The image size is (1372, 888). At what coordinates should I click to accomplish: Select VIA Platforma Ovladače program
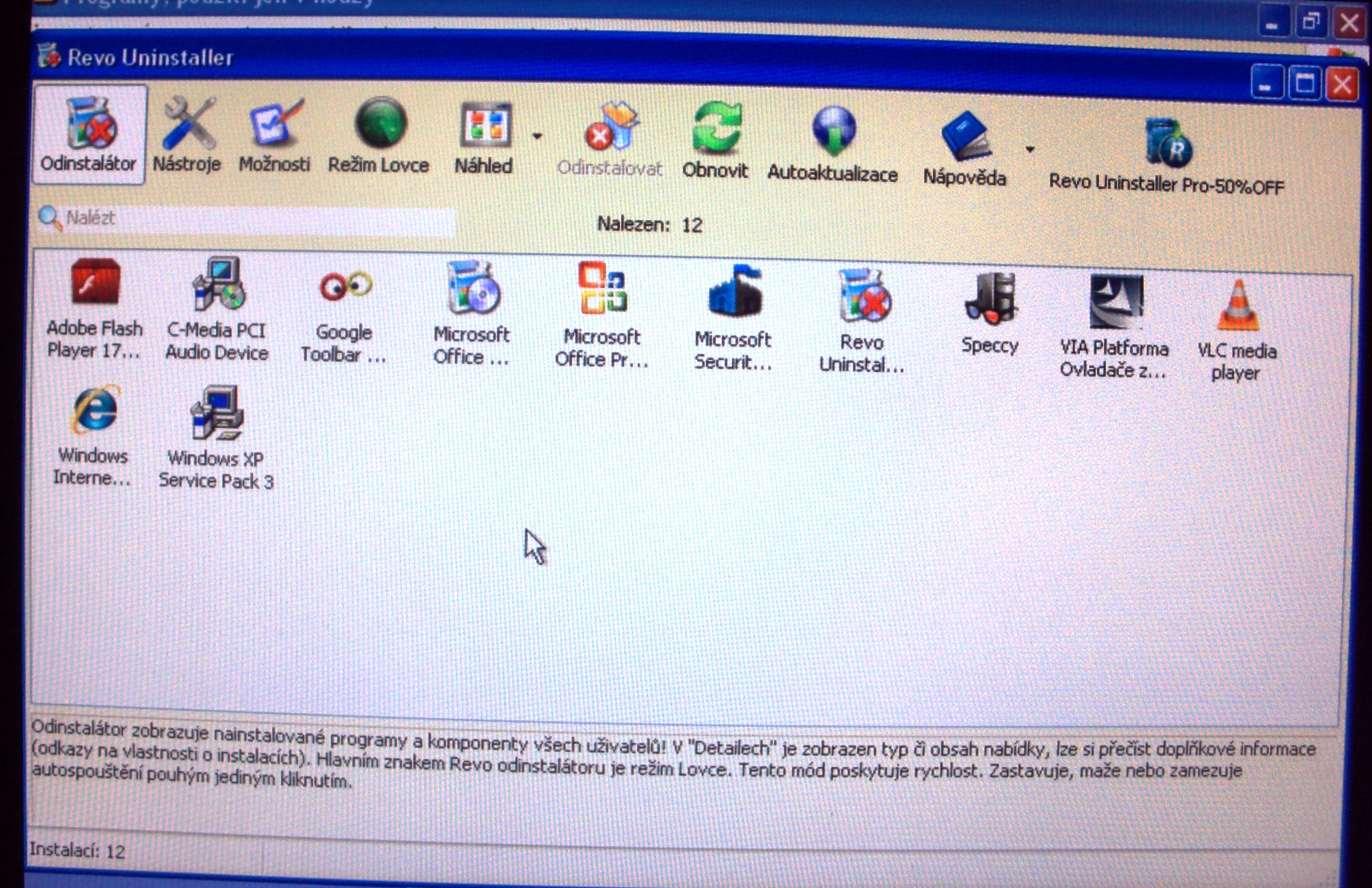pos(1114,326)
